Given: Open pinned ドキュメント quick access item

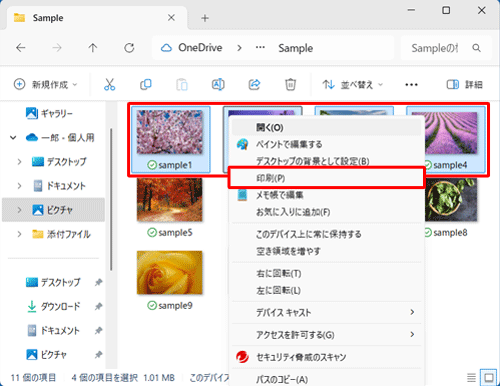Looking at the screenshot, I should (x=53, y=330).
